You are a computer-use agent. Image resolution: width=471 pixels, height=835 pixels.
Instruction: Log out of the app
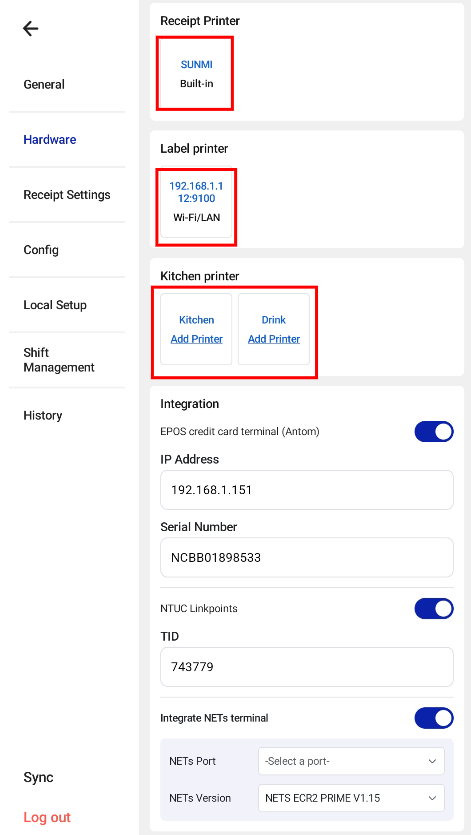(x=47, y=817)
